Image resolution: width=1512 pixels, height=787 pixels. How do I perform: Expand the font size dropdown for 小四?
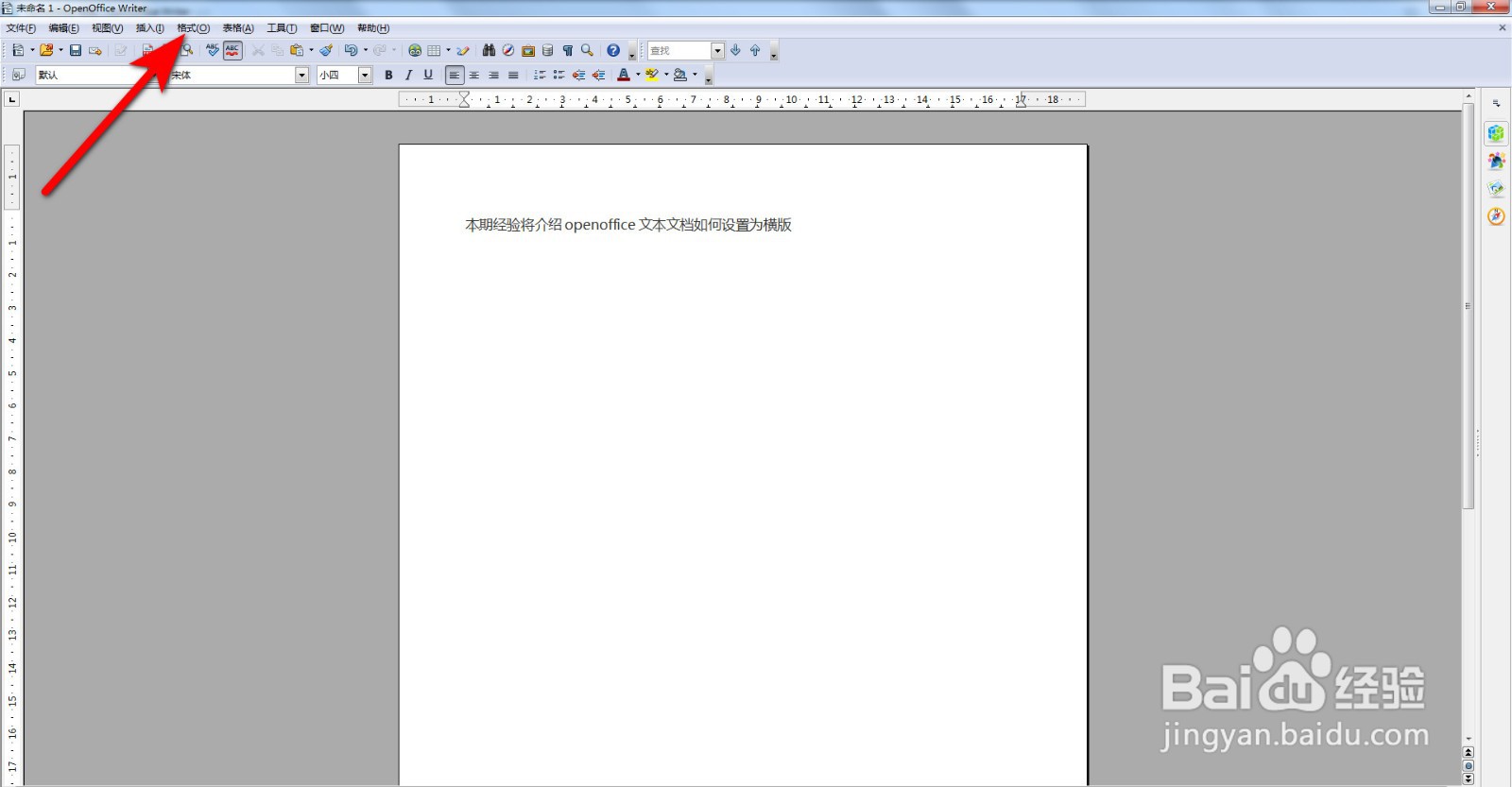[x=365, y=75]
